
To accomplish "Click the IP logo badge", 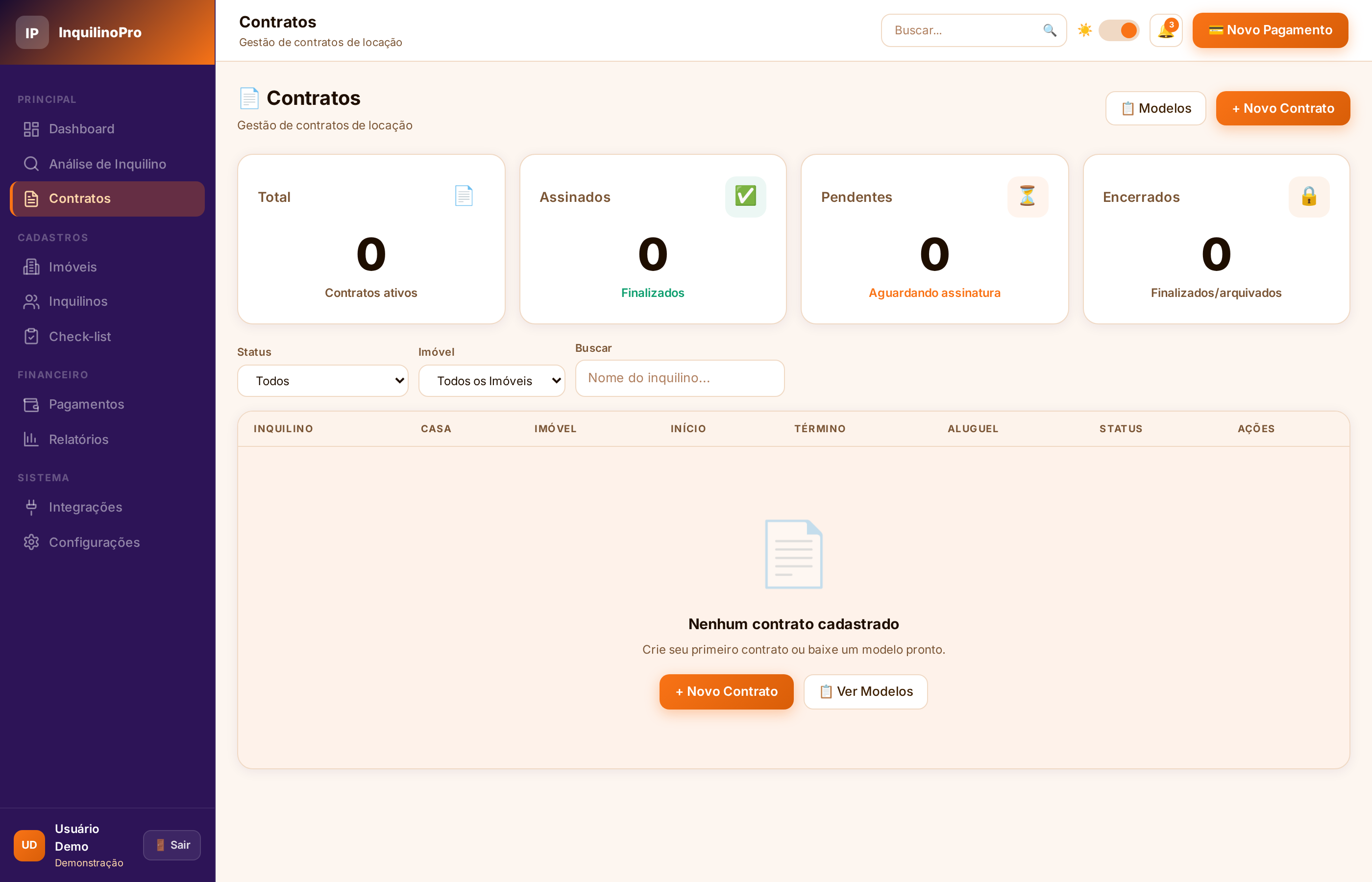I will coord(32,33).
